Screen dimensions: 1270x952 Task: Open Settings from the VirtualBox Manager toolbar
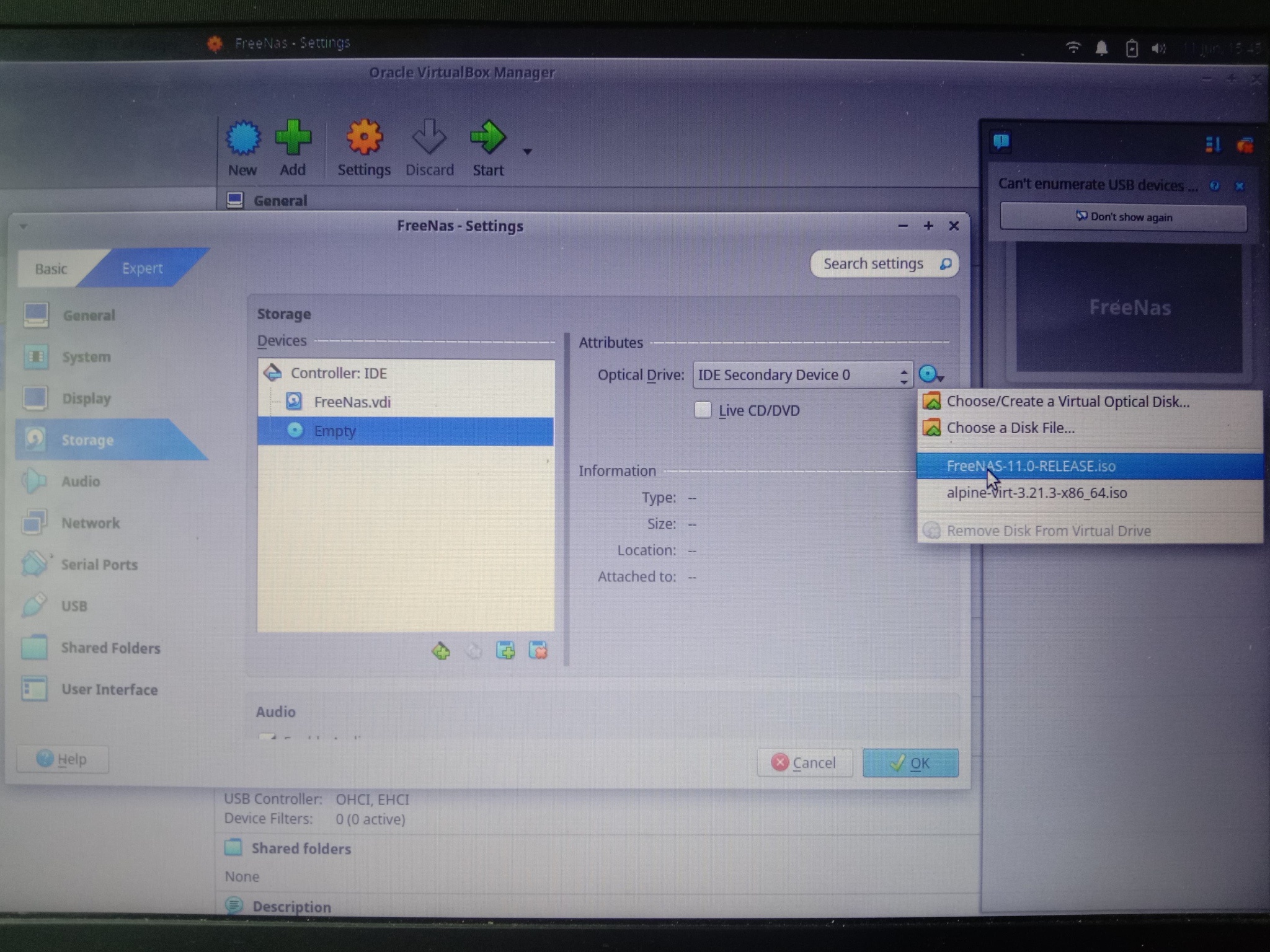pyautogui.click(x=364, y=148)
